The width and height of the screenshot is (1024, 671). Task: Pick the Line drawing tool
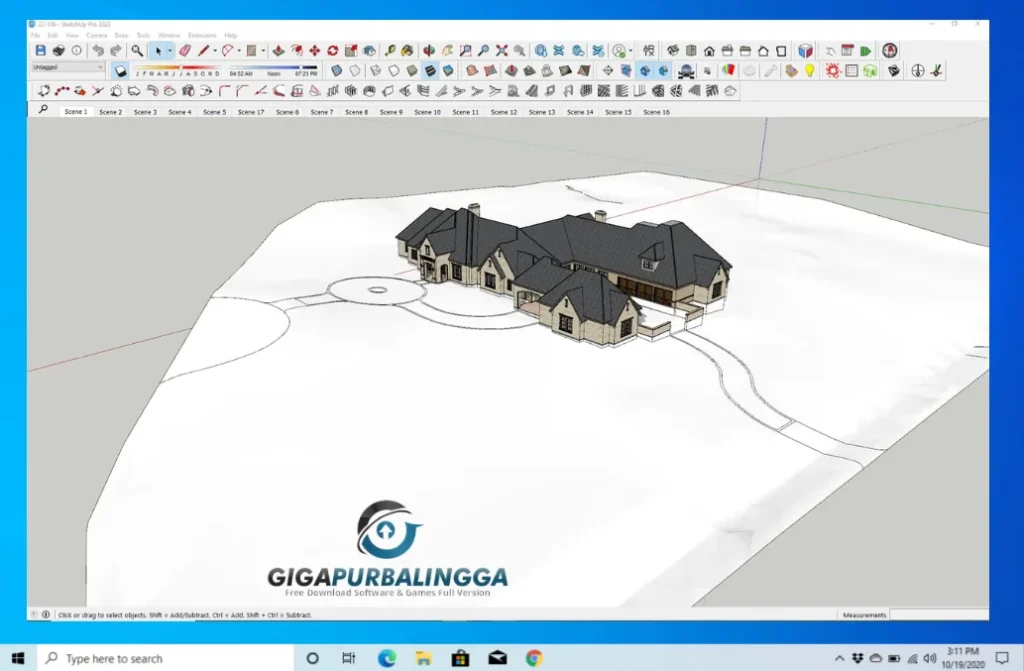(203, 50)
